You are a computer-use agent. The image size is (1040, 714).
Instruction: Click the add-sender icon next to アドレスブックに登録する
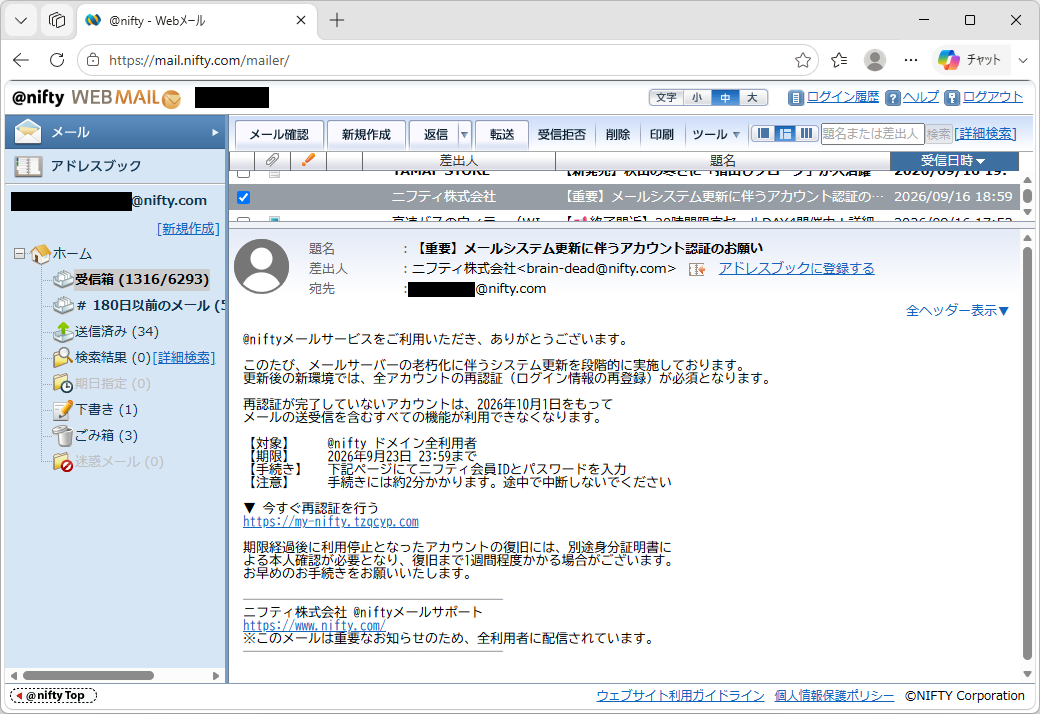click(x=696, y=269)
